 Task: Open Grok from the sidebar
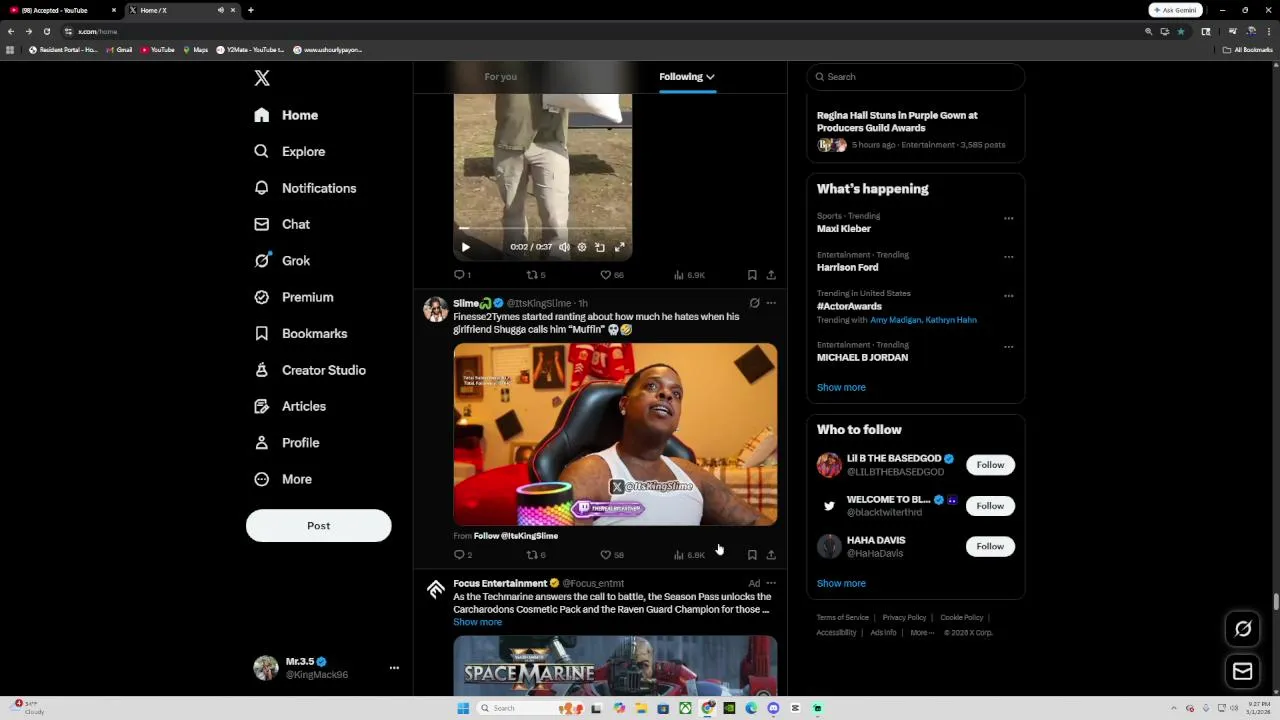[x=282, y=260]
